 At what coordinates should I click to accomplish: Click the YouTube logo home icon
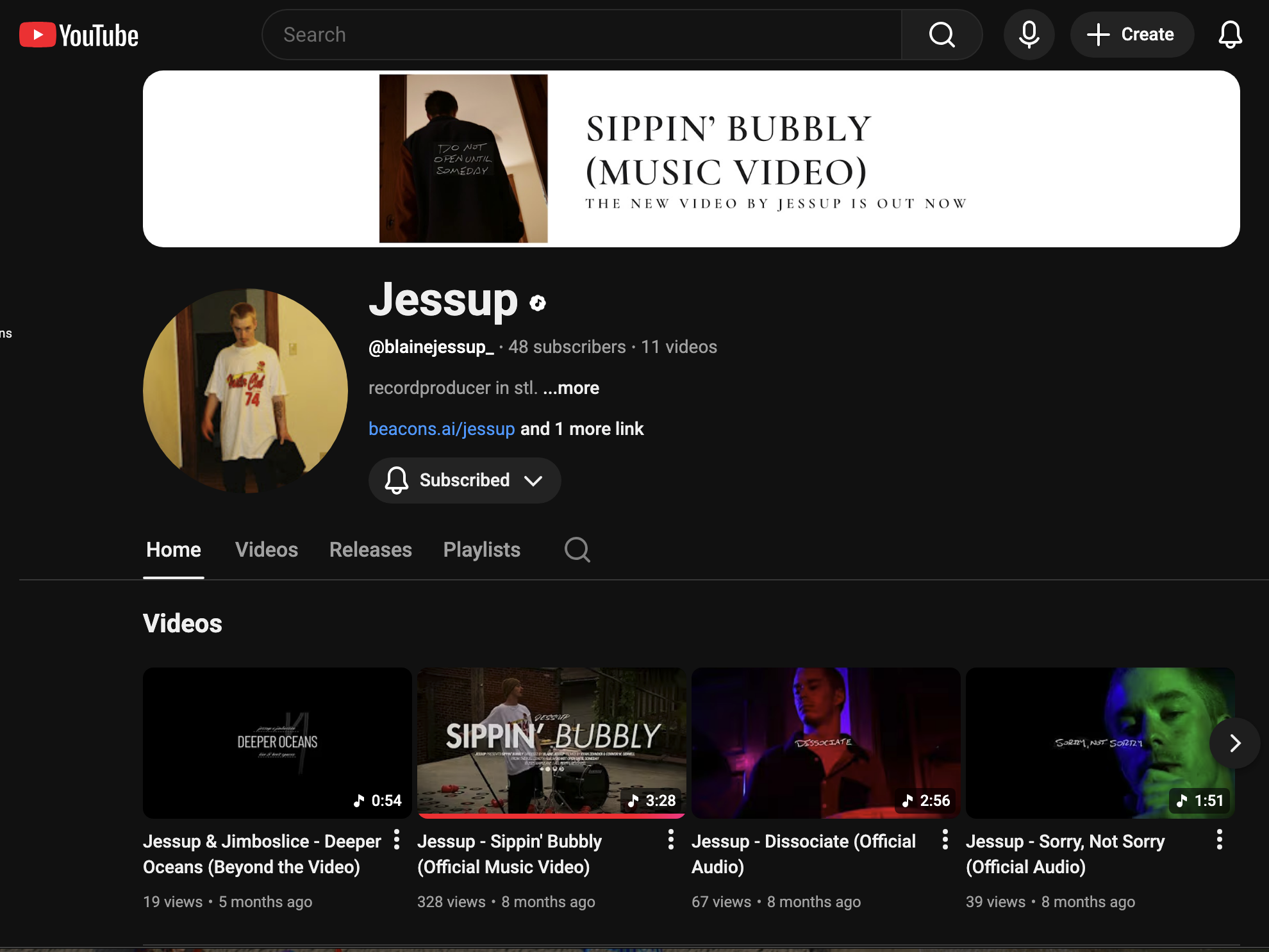(79, 35)
